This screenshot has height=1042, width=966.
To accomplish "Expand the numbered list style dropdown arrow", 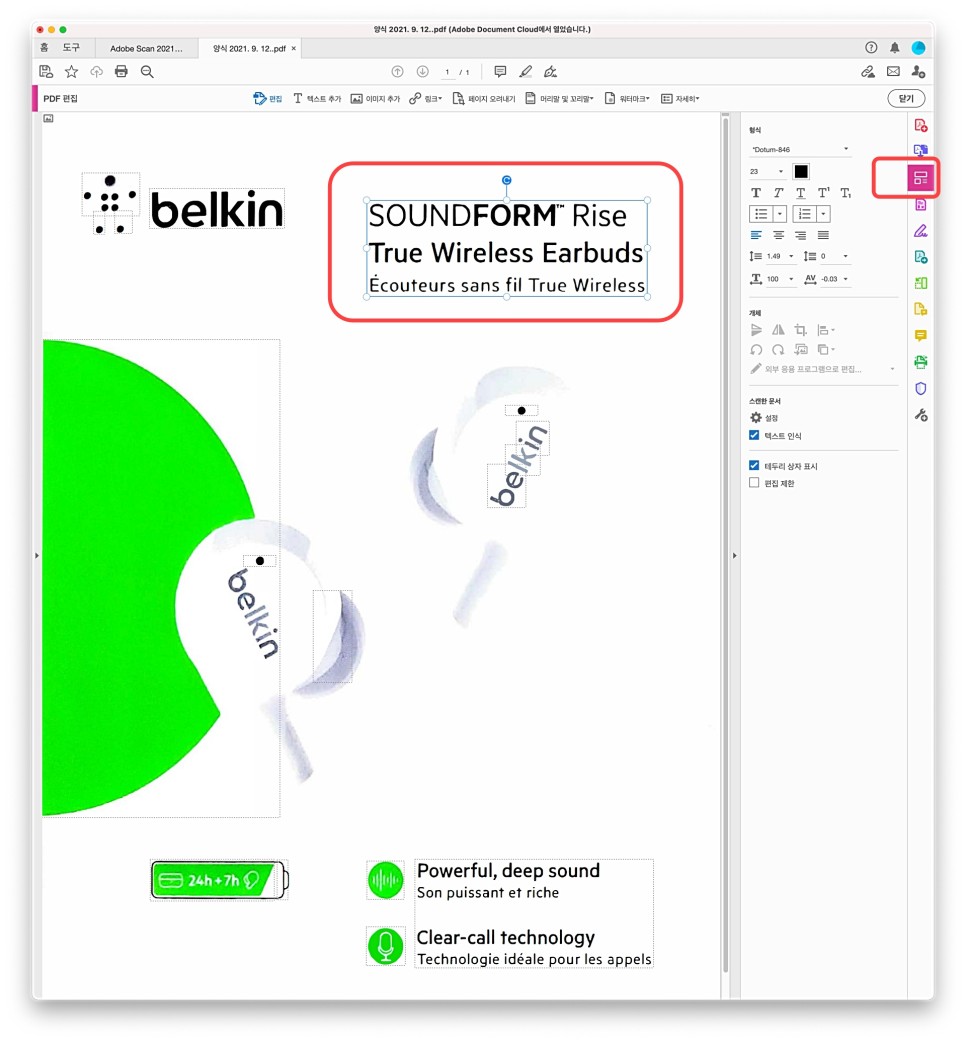I will click(x=823, y=214).
